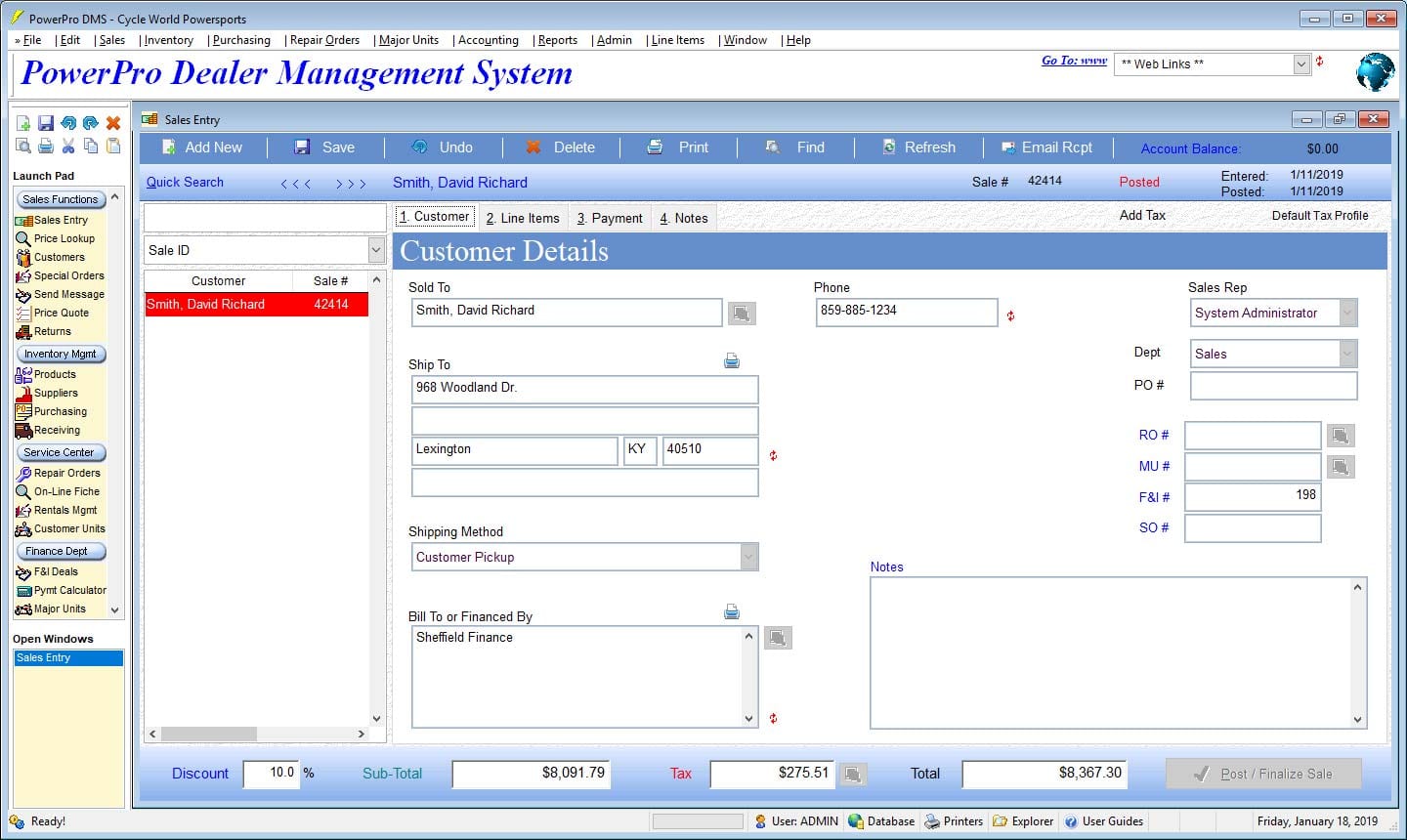Switch to the Line Items tab

pyautogui.click(x=523, y=218)
